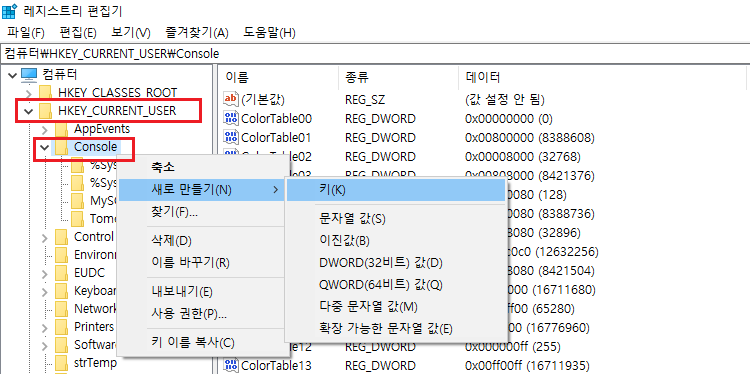750x374 pixels.
Task: Select the (값 설정 안 됨) data cell
Action: tap(505, 99)
